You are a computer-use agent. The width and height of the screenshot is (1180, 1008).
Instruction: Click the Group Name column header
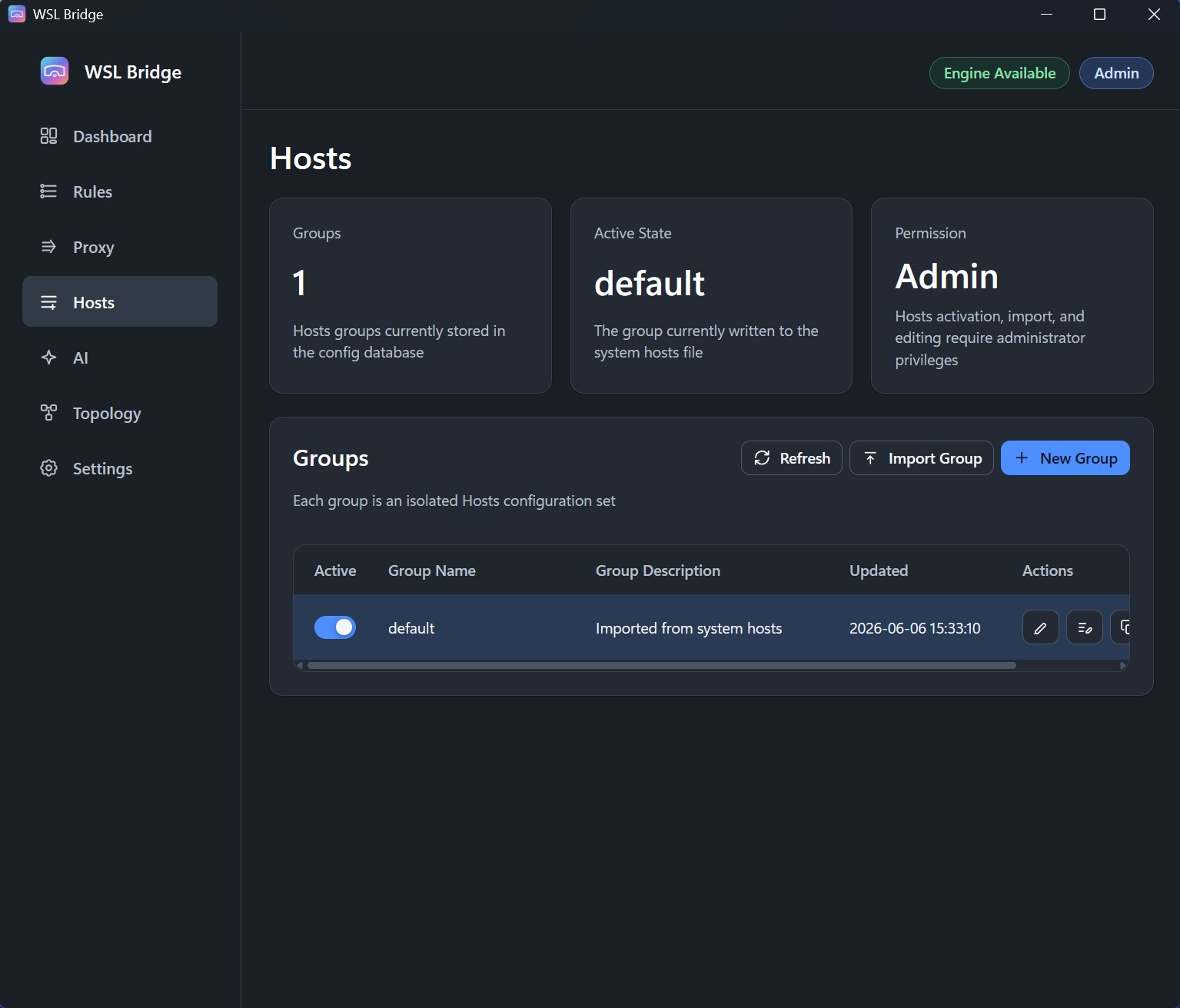coord(432,571)
